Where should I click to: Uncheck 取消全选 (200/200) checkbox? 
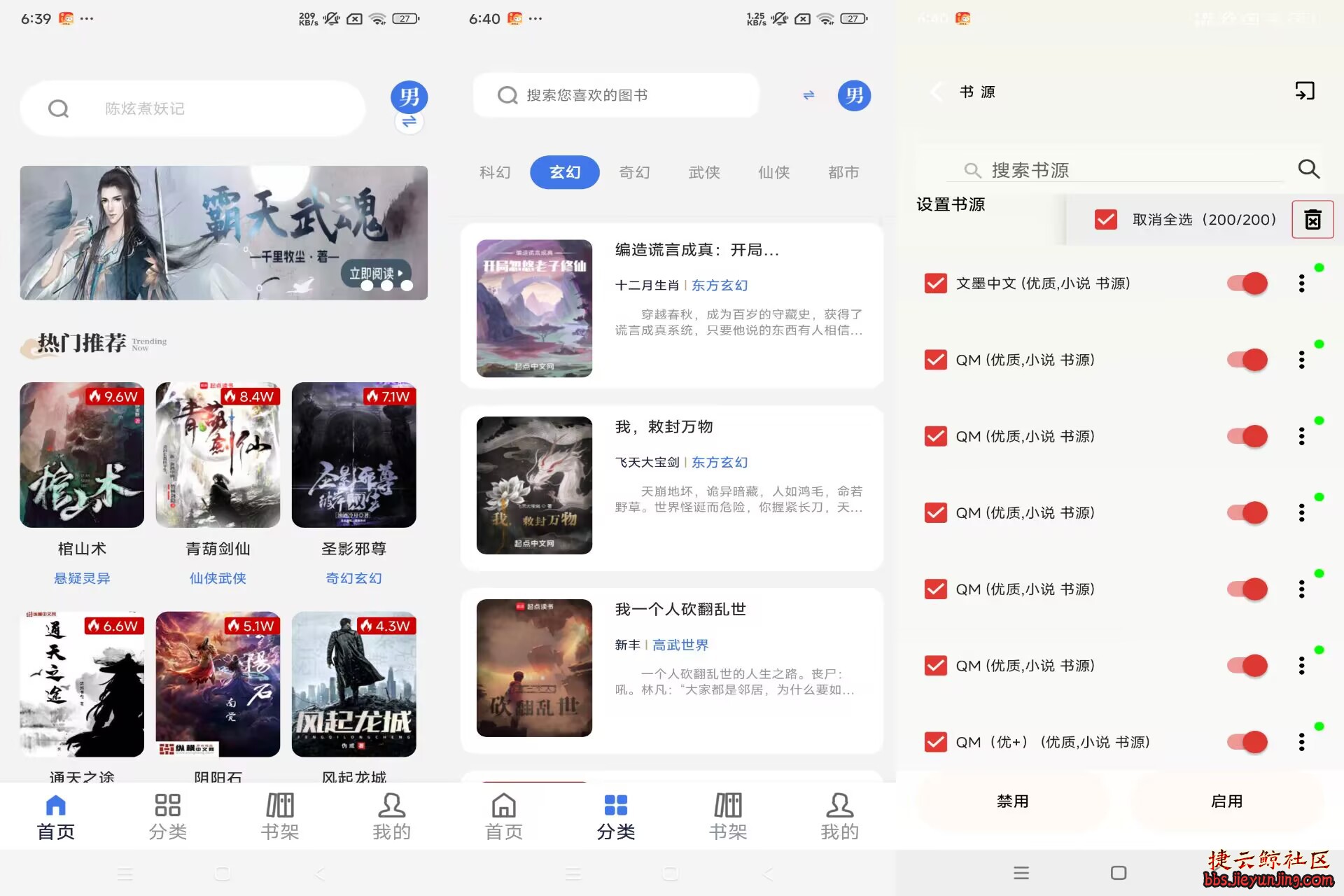[x=1106, y=220]
